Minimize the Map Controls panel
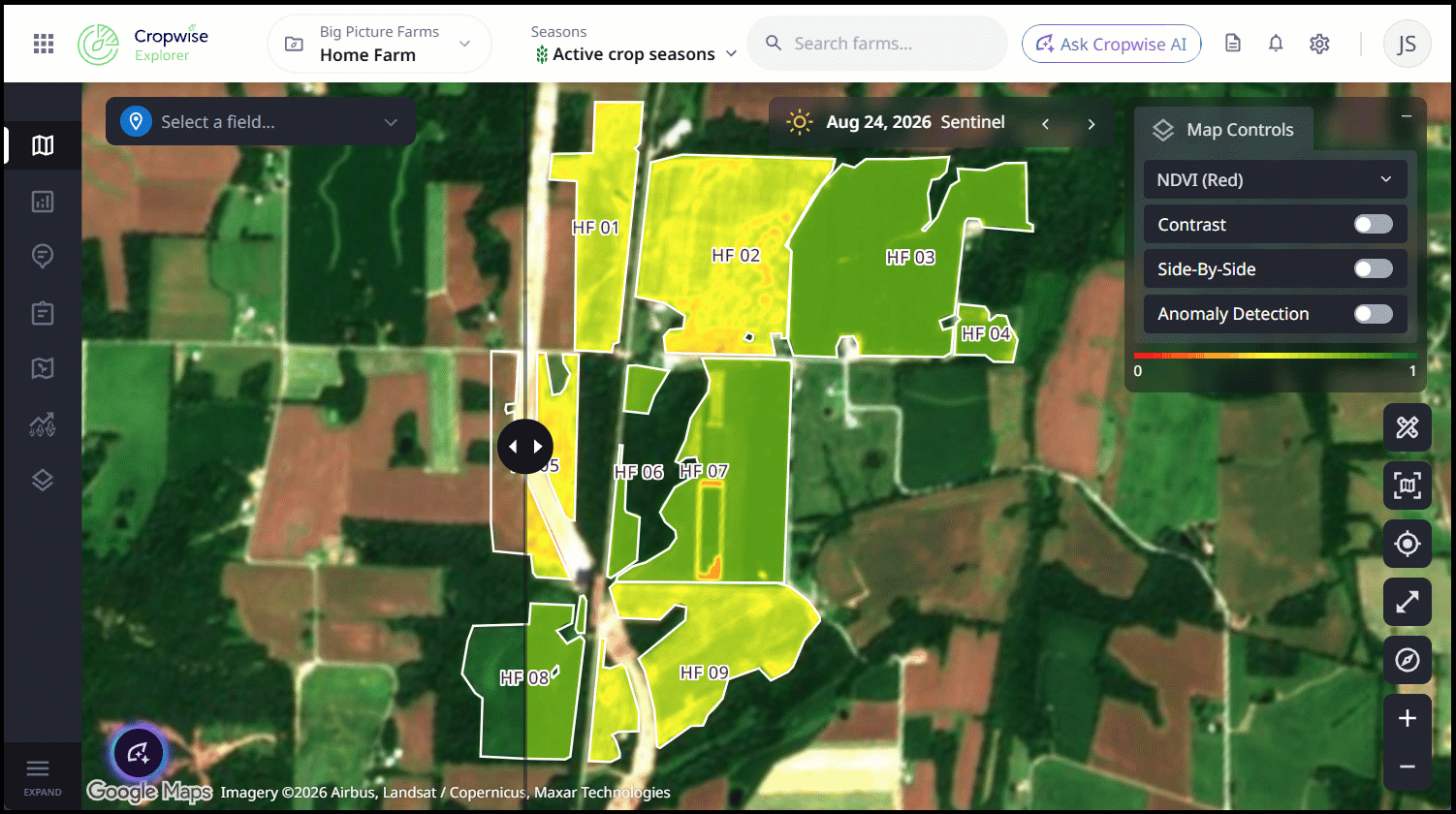Screen dimensions: 1456x814 (x=1407, y=116)
